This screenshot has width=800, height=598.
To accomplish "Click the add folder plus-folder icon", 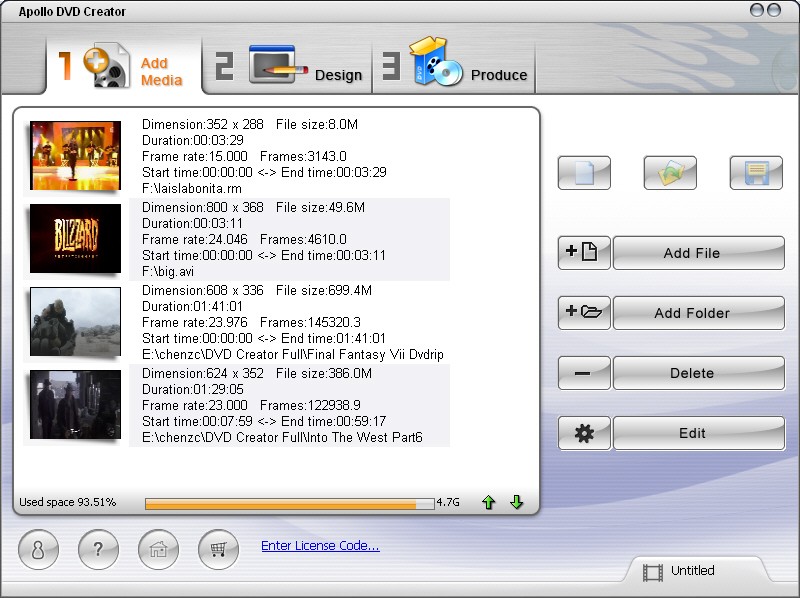I will (583, 313).
